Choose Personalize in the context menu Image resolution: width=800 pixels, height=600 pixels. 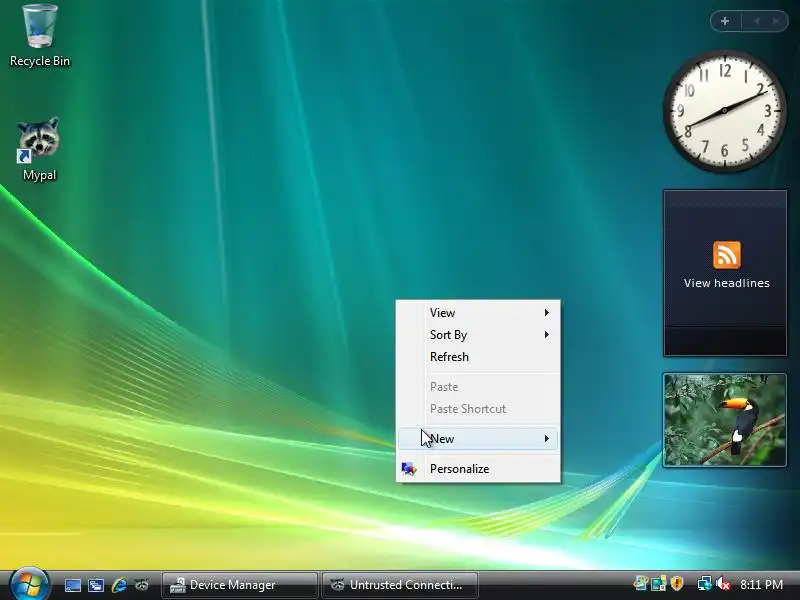[478, 469]
